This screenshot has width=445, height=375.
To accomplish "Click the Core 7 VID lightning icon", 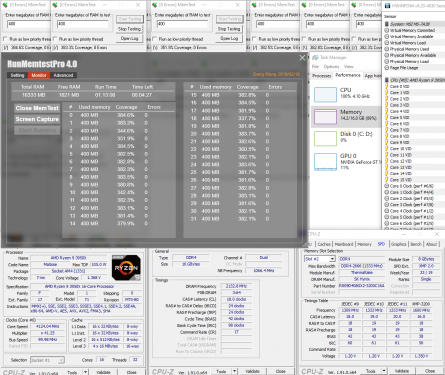I will [x=387, y=130].
